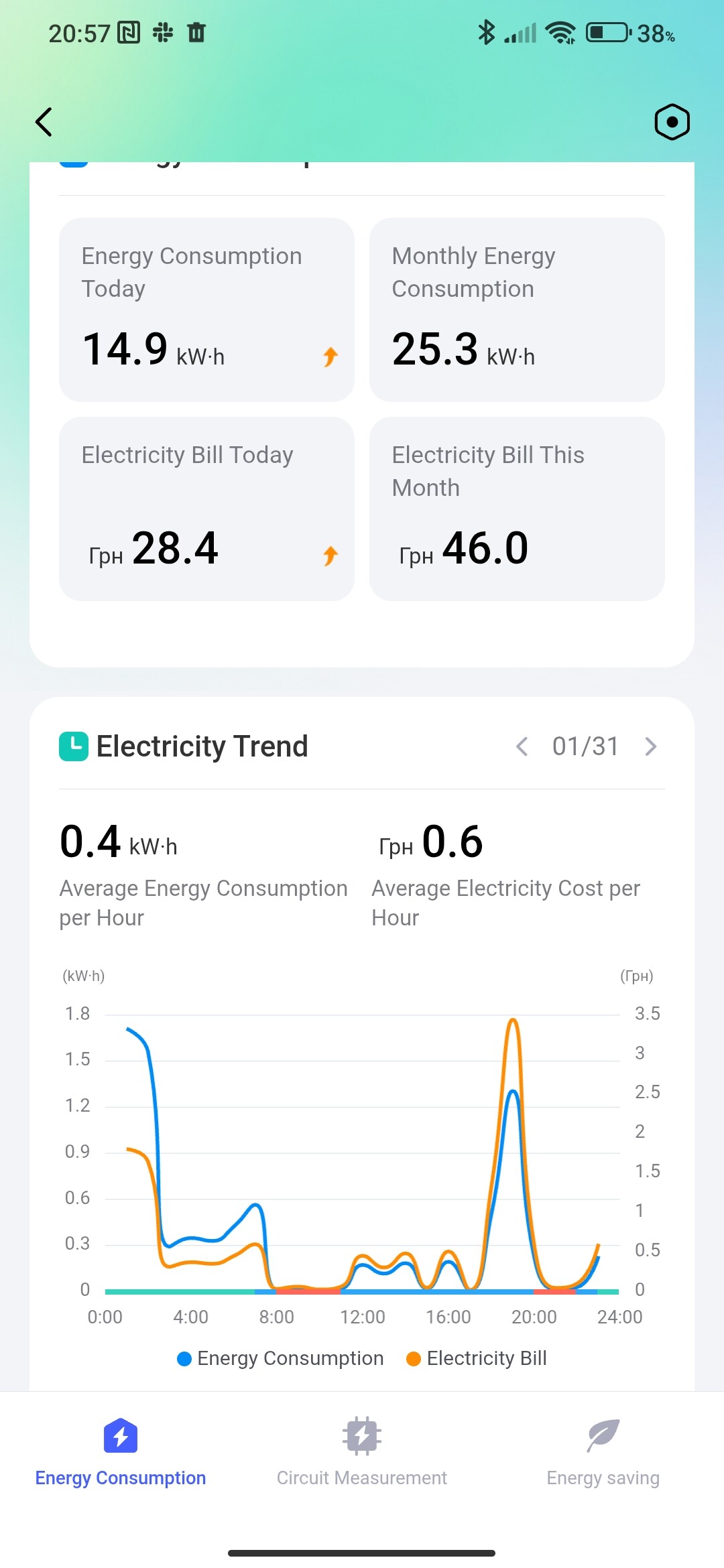Screen dimensions: 724x1568
Task: Tap the Bluetooth status bar icon
Action: point(486,32)
